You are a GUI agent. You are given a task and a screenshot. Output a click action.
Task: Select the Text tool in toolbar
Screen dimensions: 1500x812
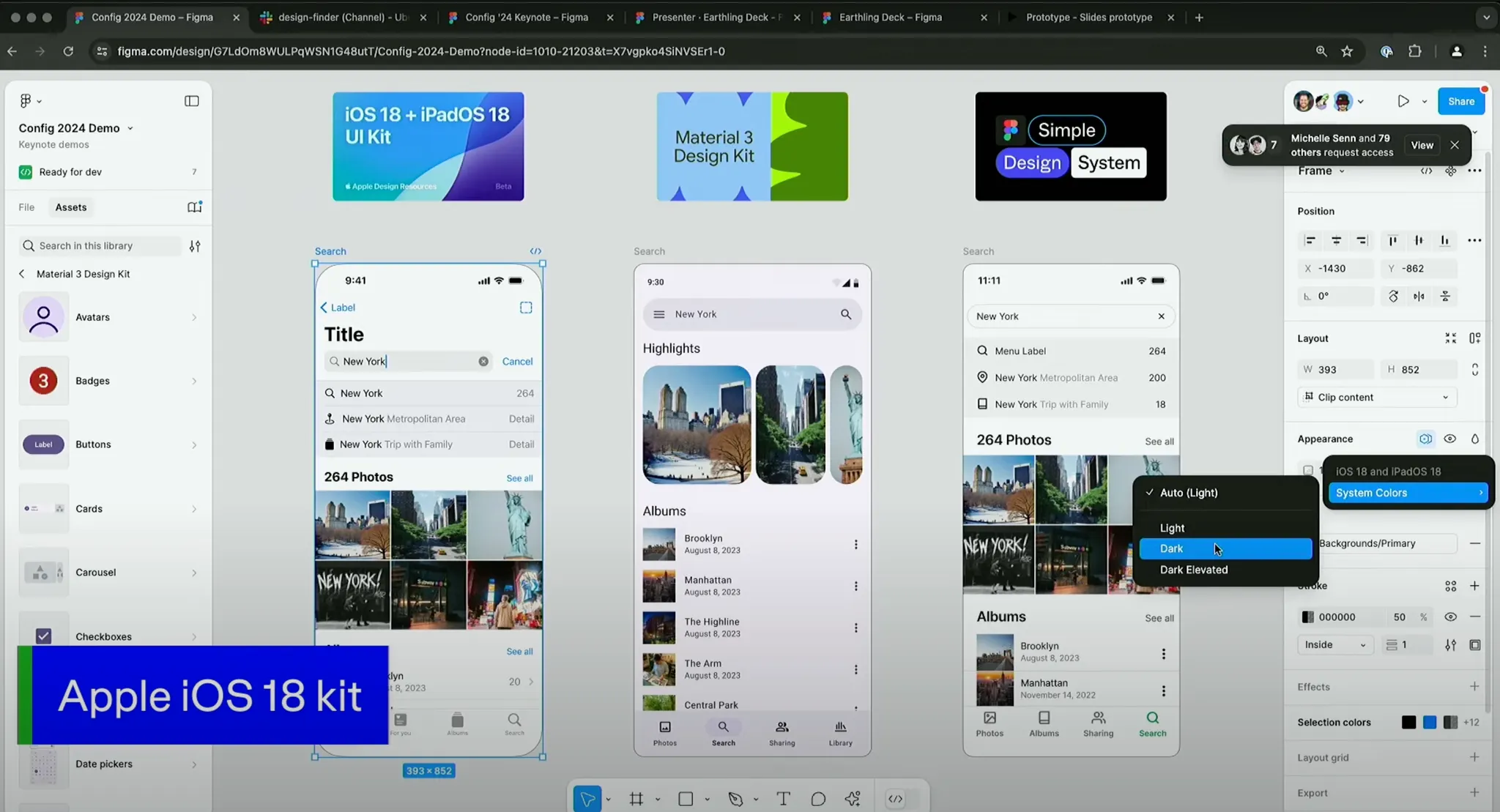[783, 799]
